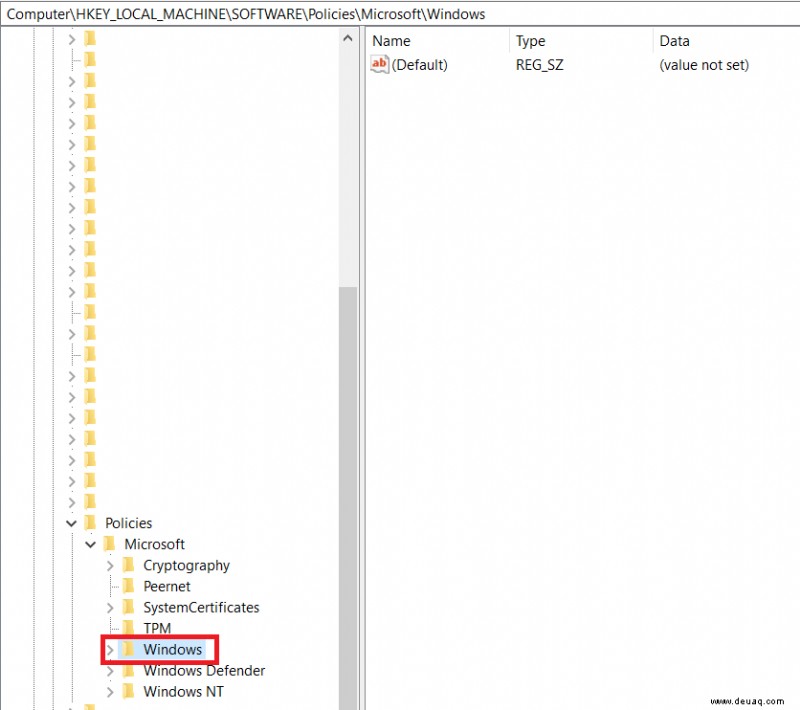Image resolution: width=800 pixels, height=710 pixels.
Task: Click the Cryptography folder icon
Action: 129,565
